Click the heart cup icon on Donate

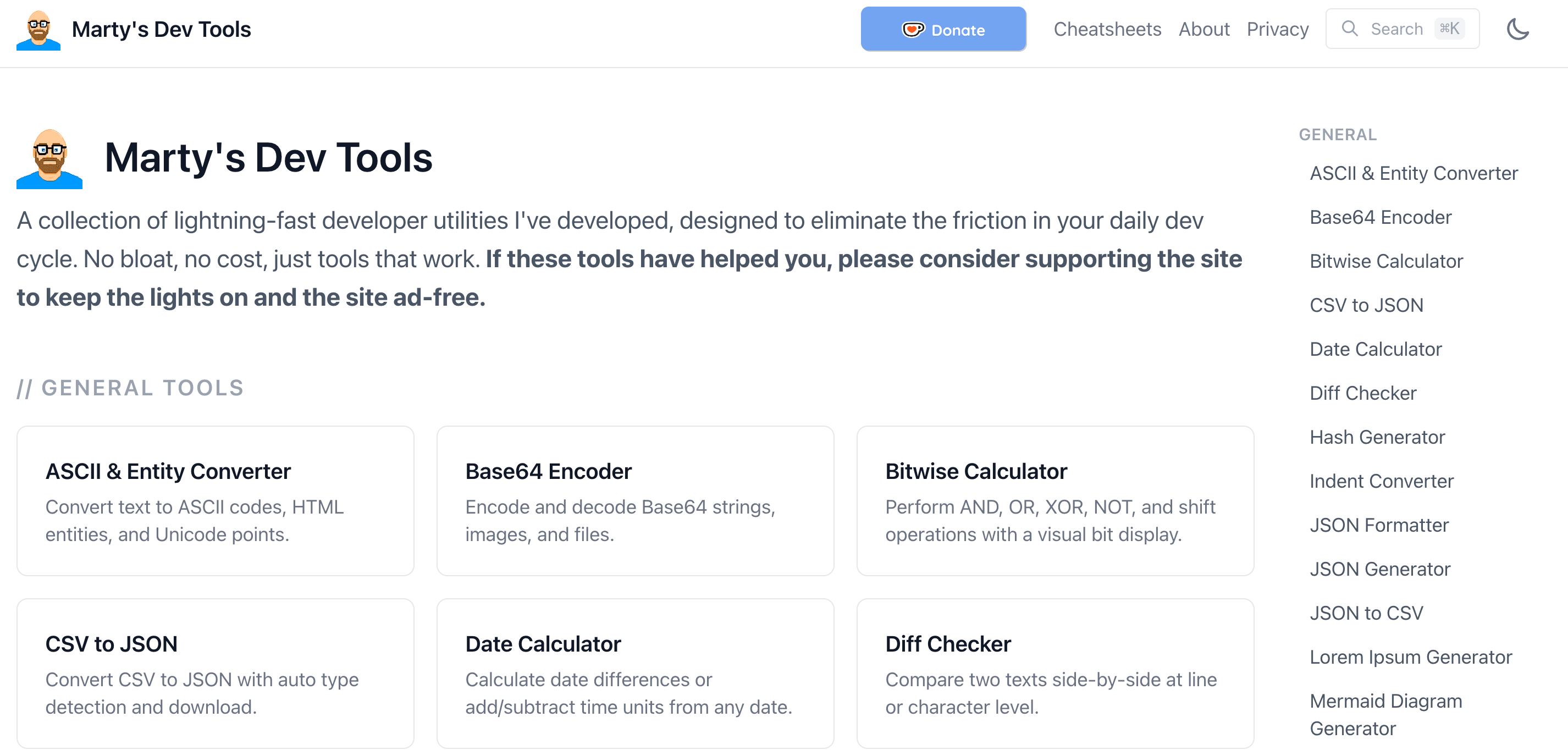coord(913,30)
